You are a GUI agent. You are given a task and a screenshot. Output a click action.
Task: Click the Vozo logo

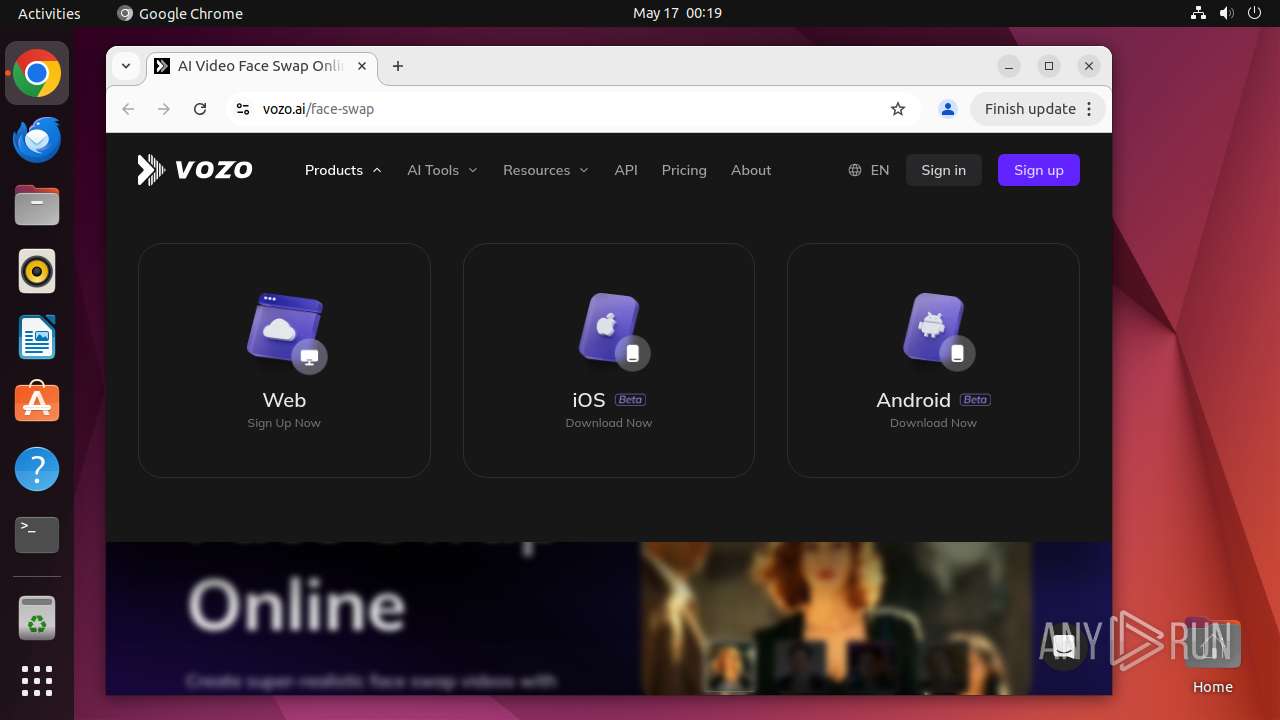pyautogui.click(x=195, y=170)
